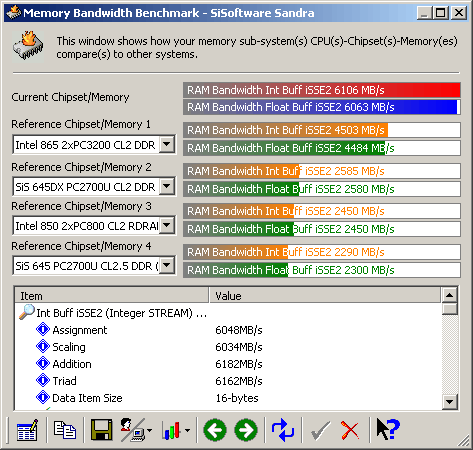Viewport: 473px width, 450px height.
Task: Expand the SiS 645DX PC2700U reference dropdown
Action: point(167,186)
